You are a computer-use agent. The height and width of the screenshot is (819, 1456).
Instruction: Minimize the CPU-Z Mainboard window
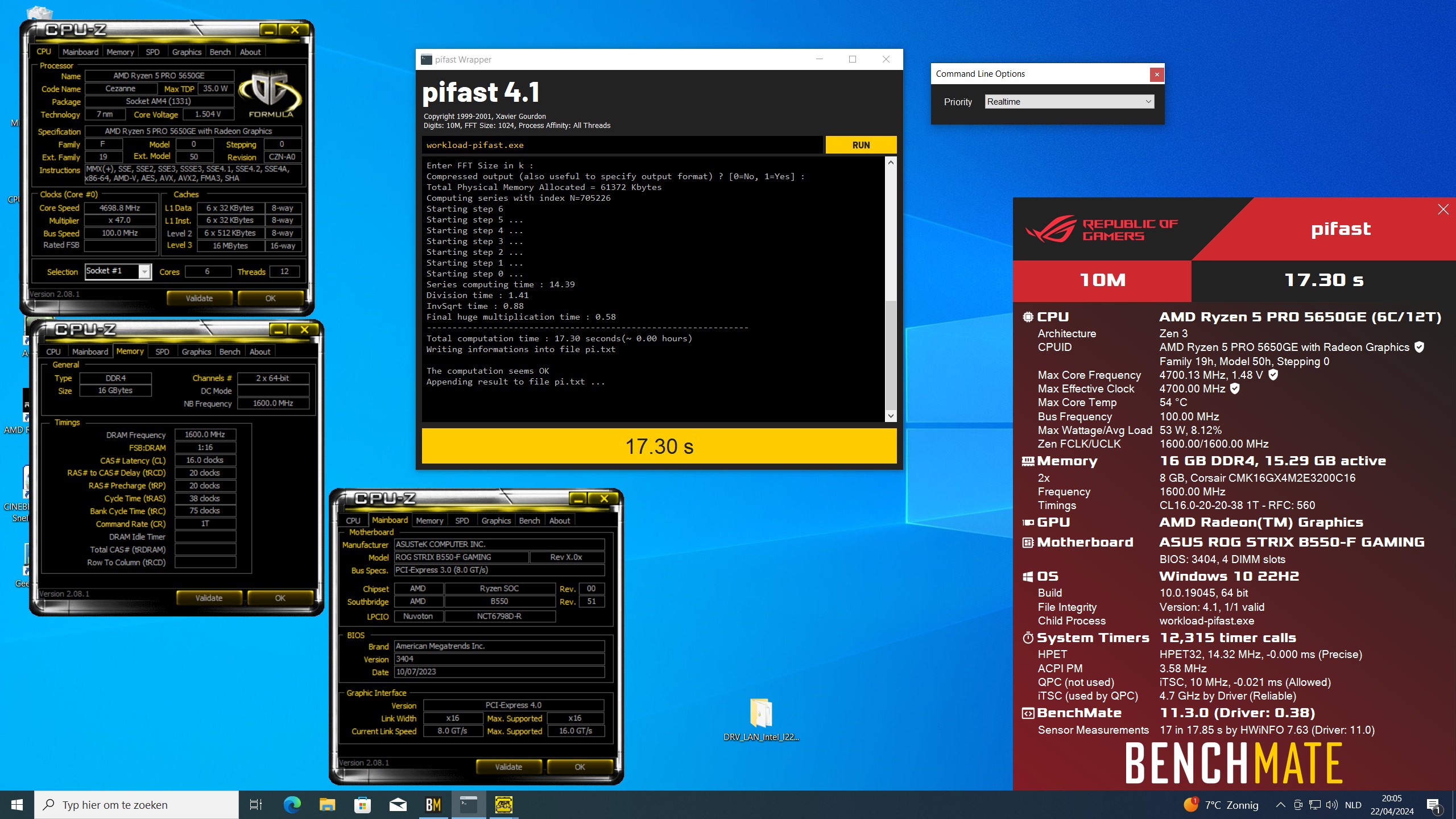pyautogui.click(x=578, y=498)
